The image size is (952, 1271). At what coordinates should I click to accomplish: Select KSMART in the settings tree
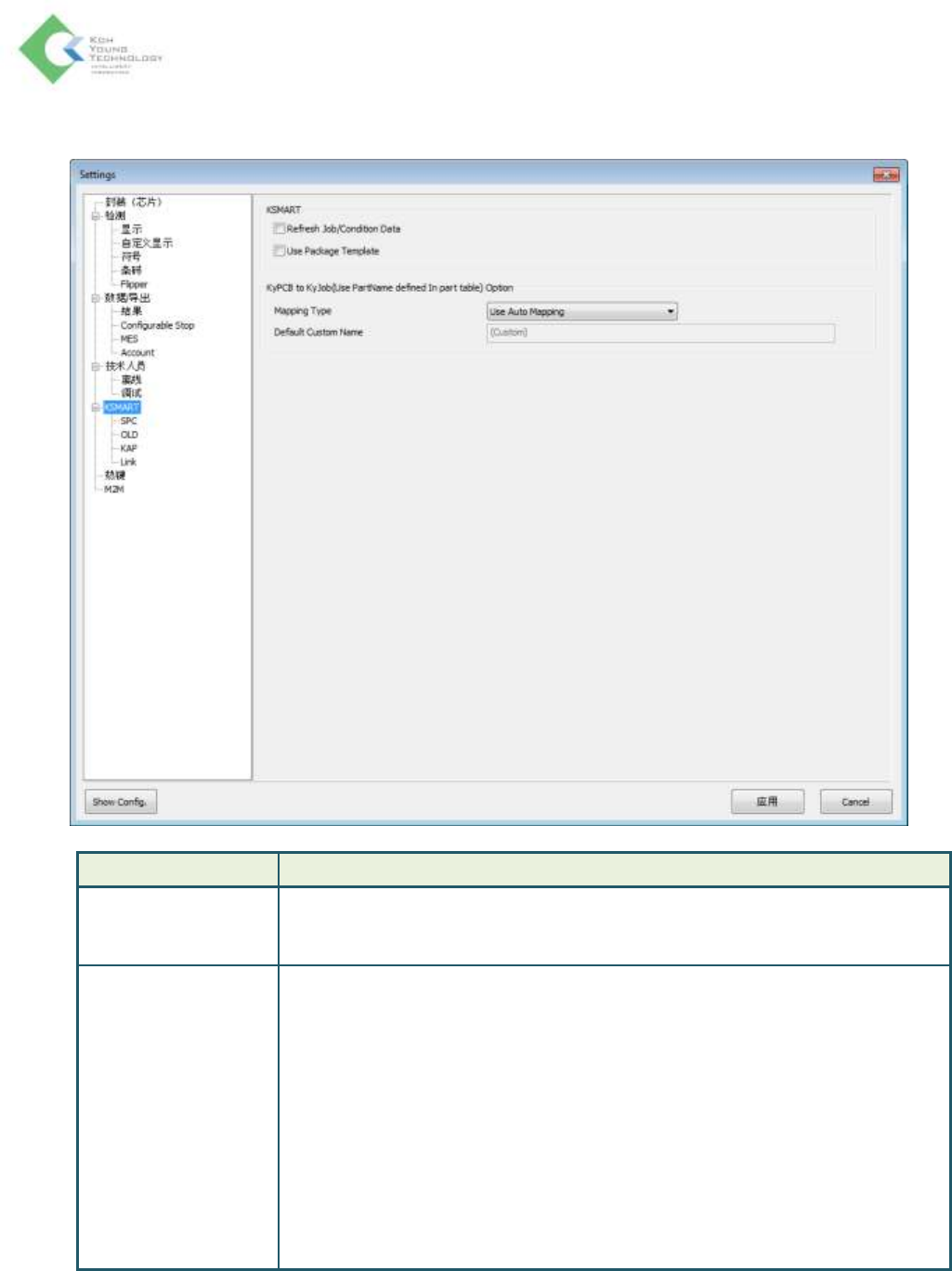tap(122, 408)
